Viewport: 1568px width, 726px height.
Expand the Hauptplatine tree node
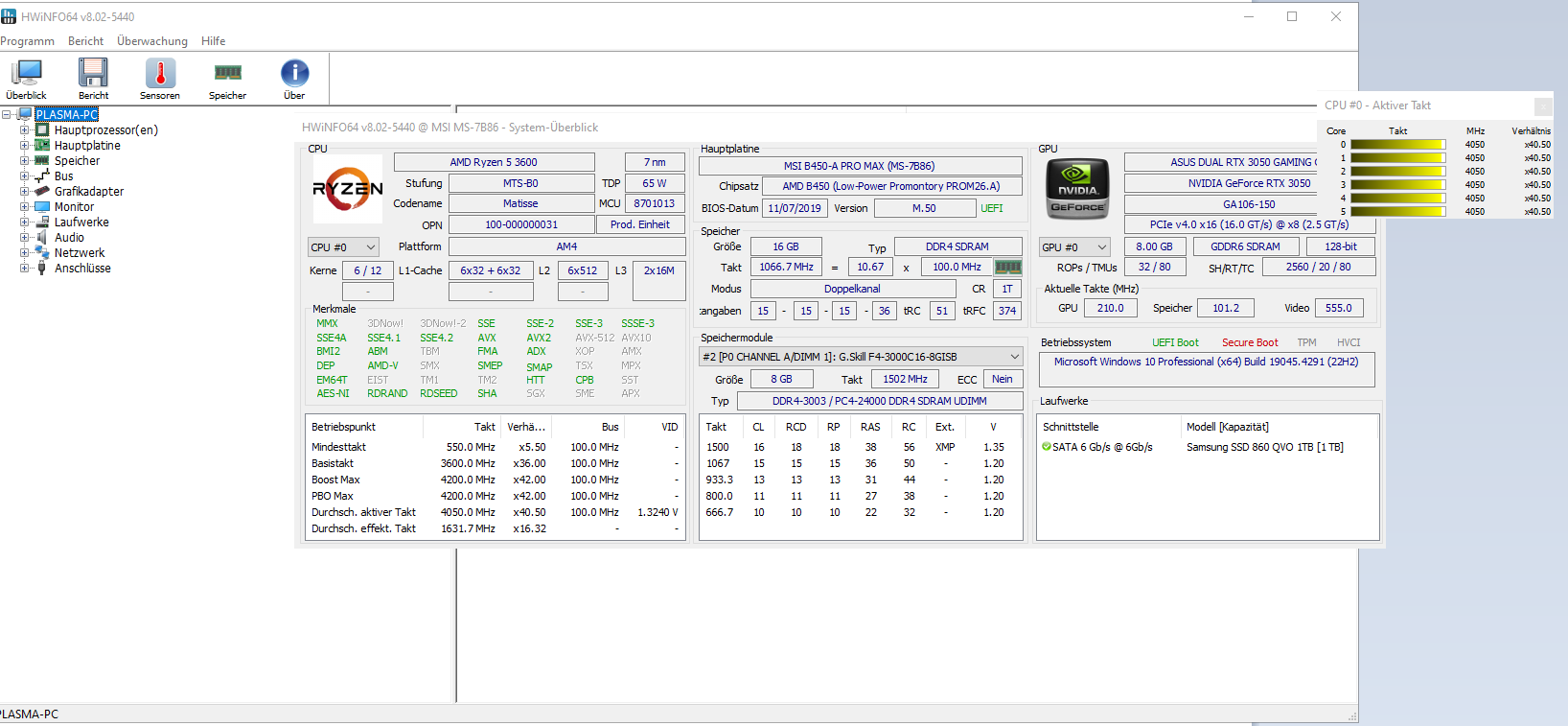[24, 145]
